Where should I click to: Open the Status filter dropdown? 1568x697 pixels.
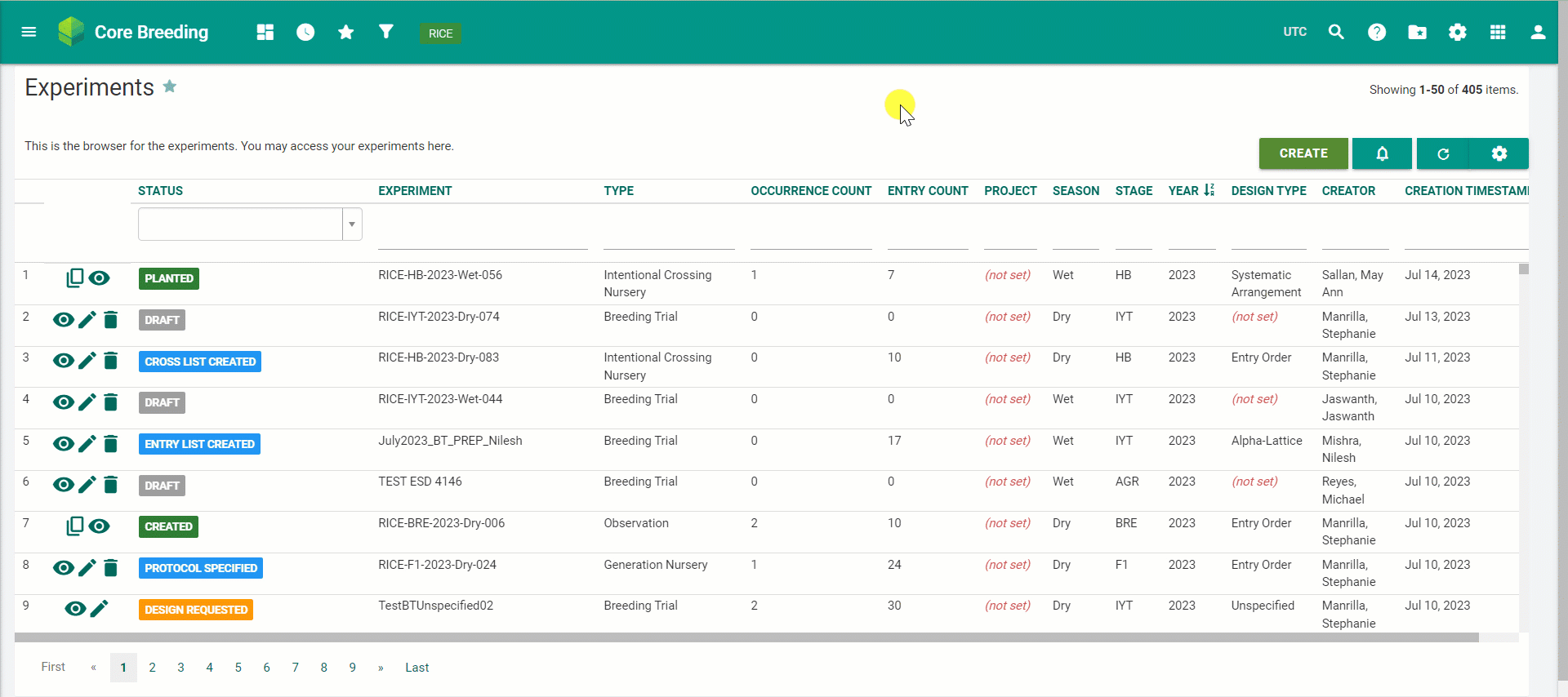pos(352,224)
